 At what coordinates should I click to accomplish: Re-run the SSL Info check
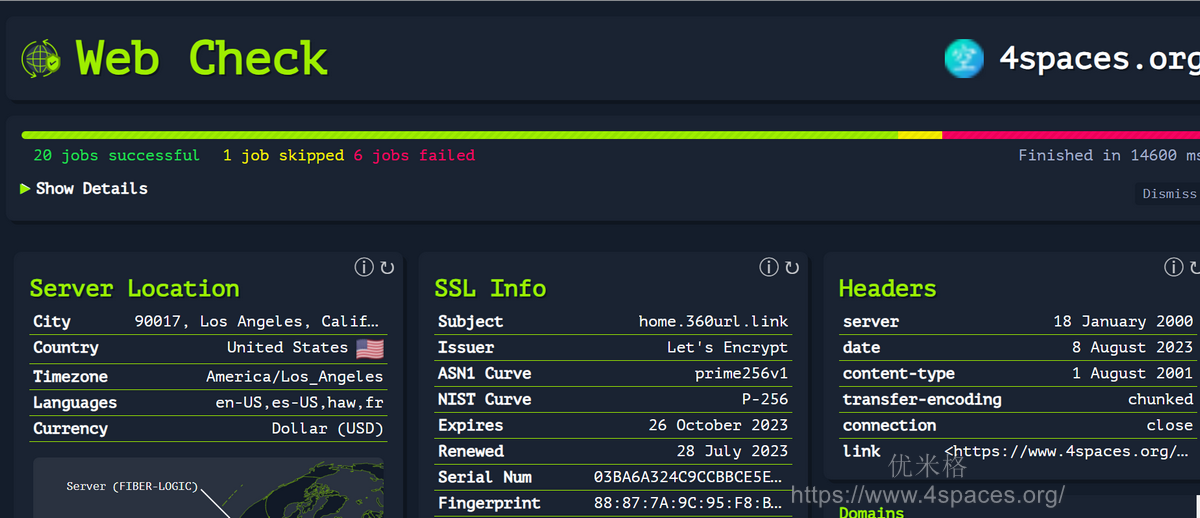(792, 267)
